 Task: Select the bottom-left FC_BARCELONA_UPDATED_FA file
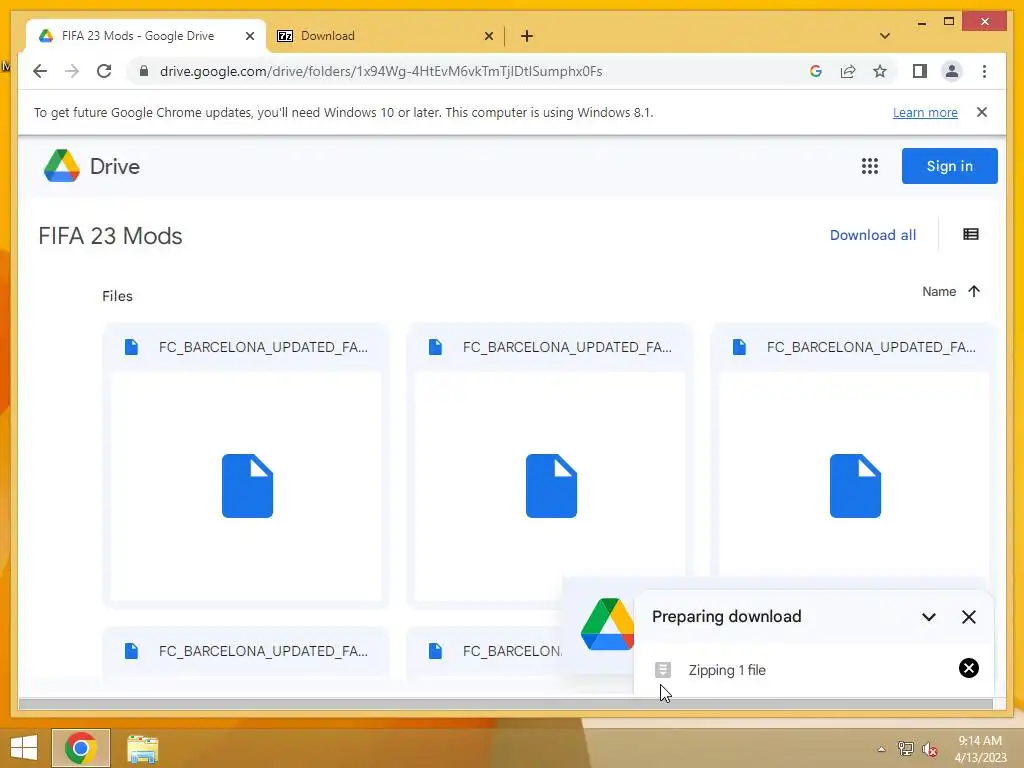[x=246, y=651]
